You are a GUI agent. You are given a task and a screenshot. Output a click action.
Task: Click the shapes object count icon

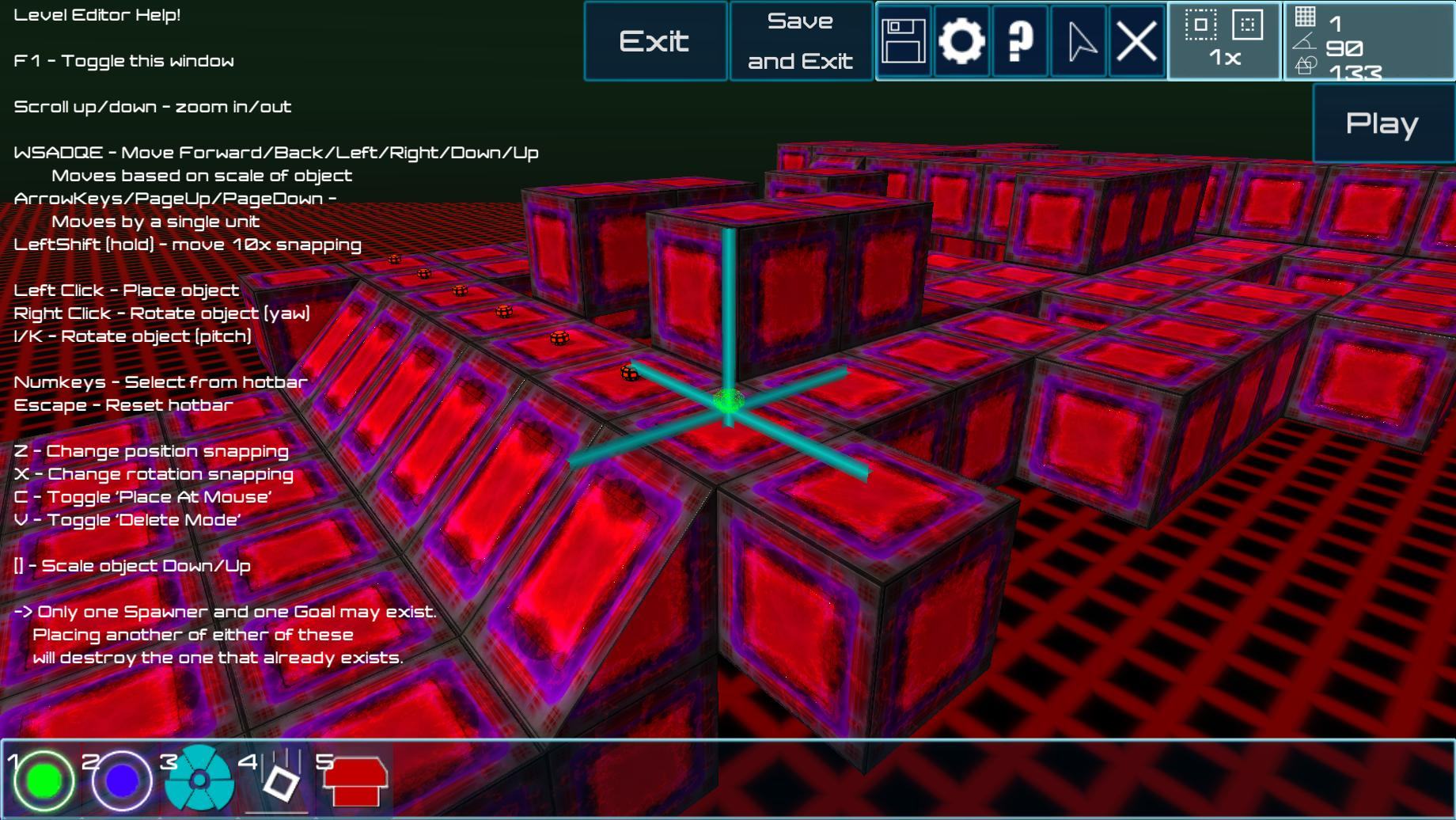1306,66
